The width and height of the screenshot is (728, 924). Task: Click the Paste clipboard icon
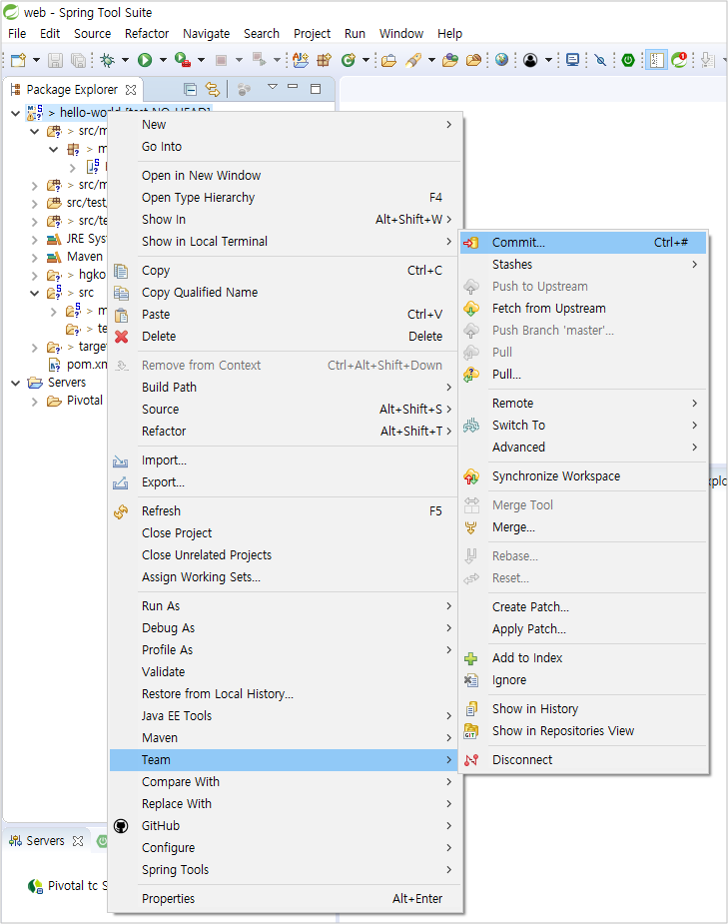tap(121, 315)
